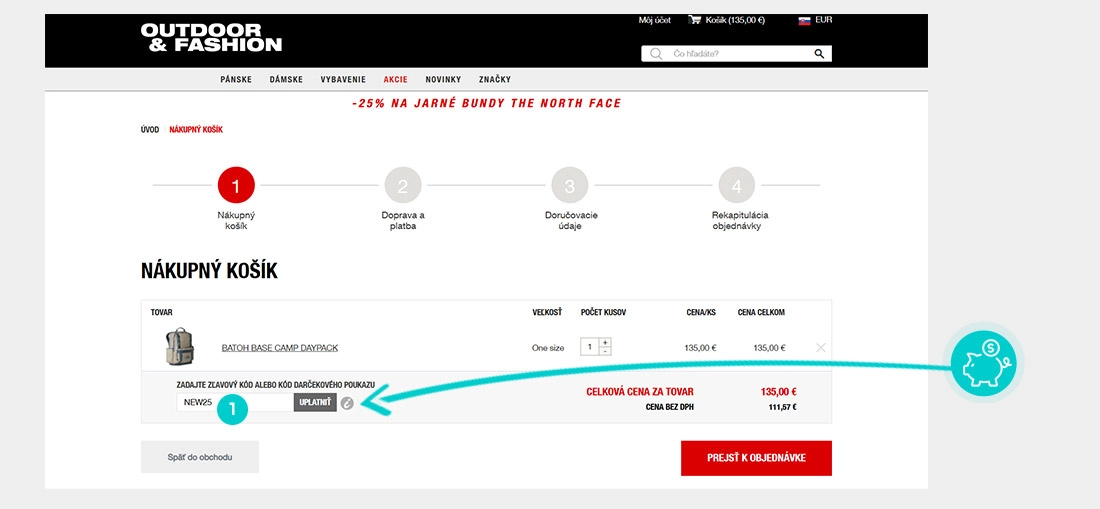Click the piggy bank savings icon
The width and height of the screenshot is (1100, 509).
[x=984, y=363]
